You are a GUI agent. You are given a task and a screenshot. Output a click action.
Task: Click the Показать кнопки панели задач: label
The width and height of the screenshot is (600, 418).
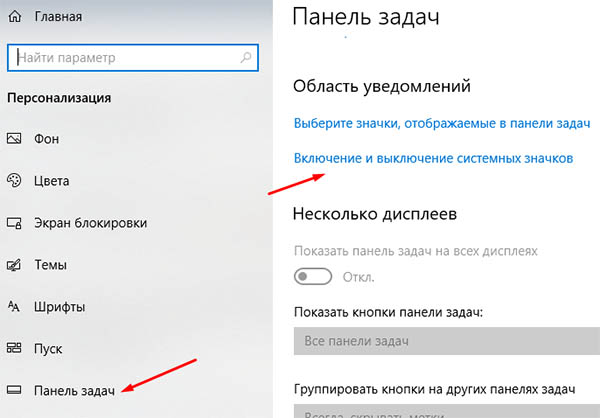pos(388,312)
